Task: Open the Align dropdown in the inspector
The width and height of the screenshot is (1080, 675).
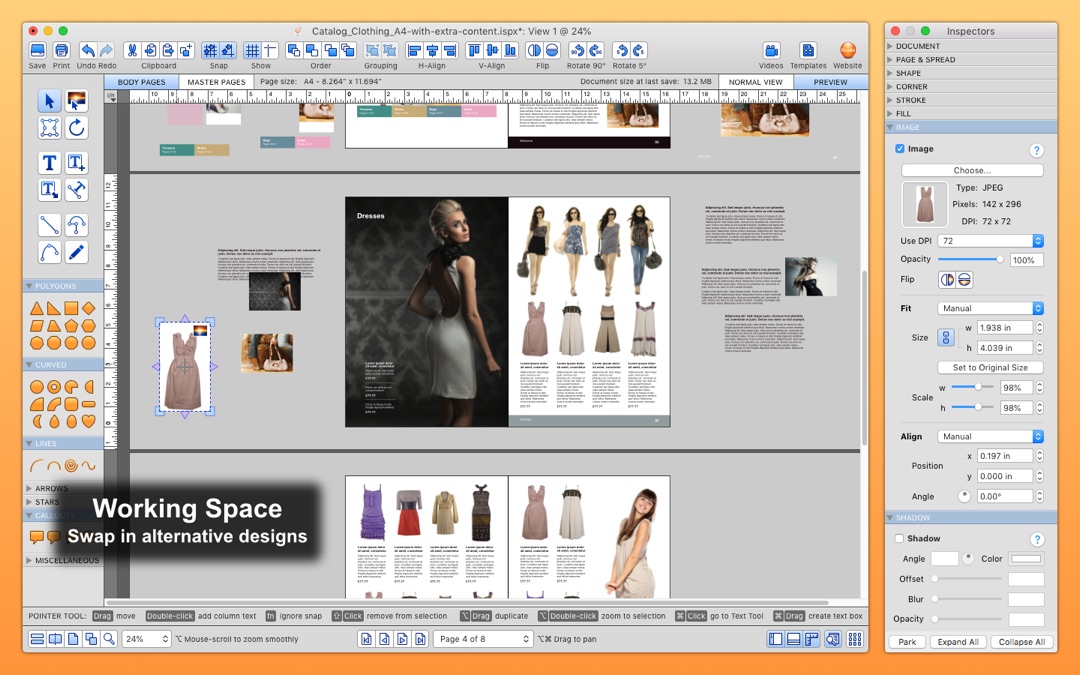Action: [990, 437]
